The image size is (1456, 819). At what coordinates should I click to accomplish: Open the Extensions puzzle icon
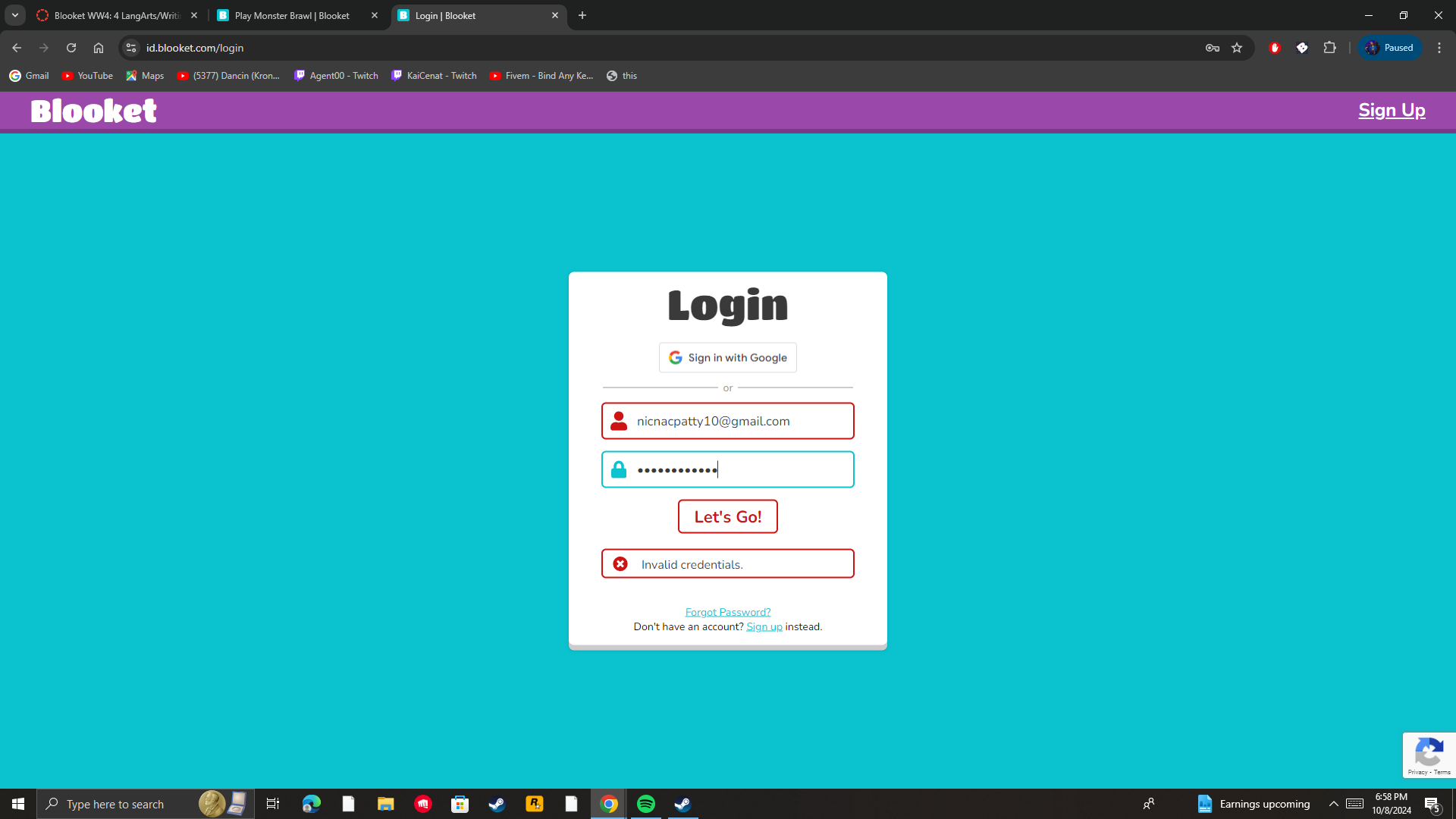(x=1329, y=48)
